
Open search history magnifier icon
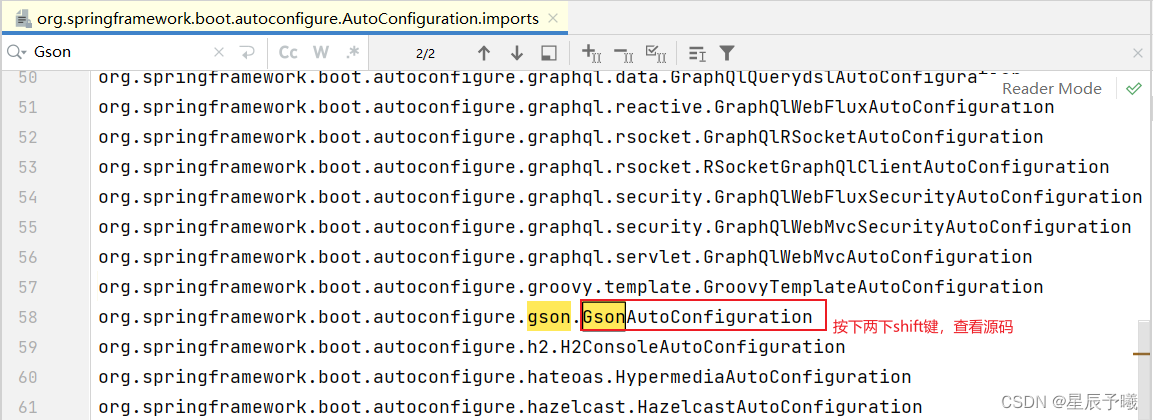pyautogui.click(x=16, y=53)
